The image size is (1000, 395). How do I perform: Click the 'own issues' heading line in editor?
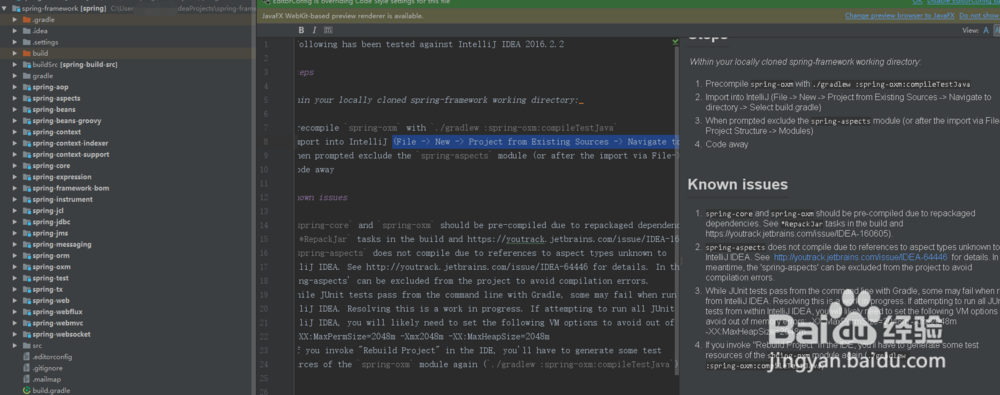[322, 198]
